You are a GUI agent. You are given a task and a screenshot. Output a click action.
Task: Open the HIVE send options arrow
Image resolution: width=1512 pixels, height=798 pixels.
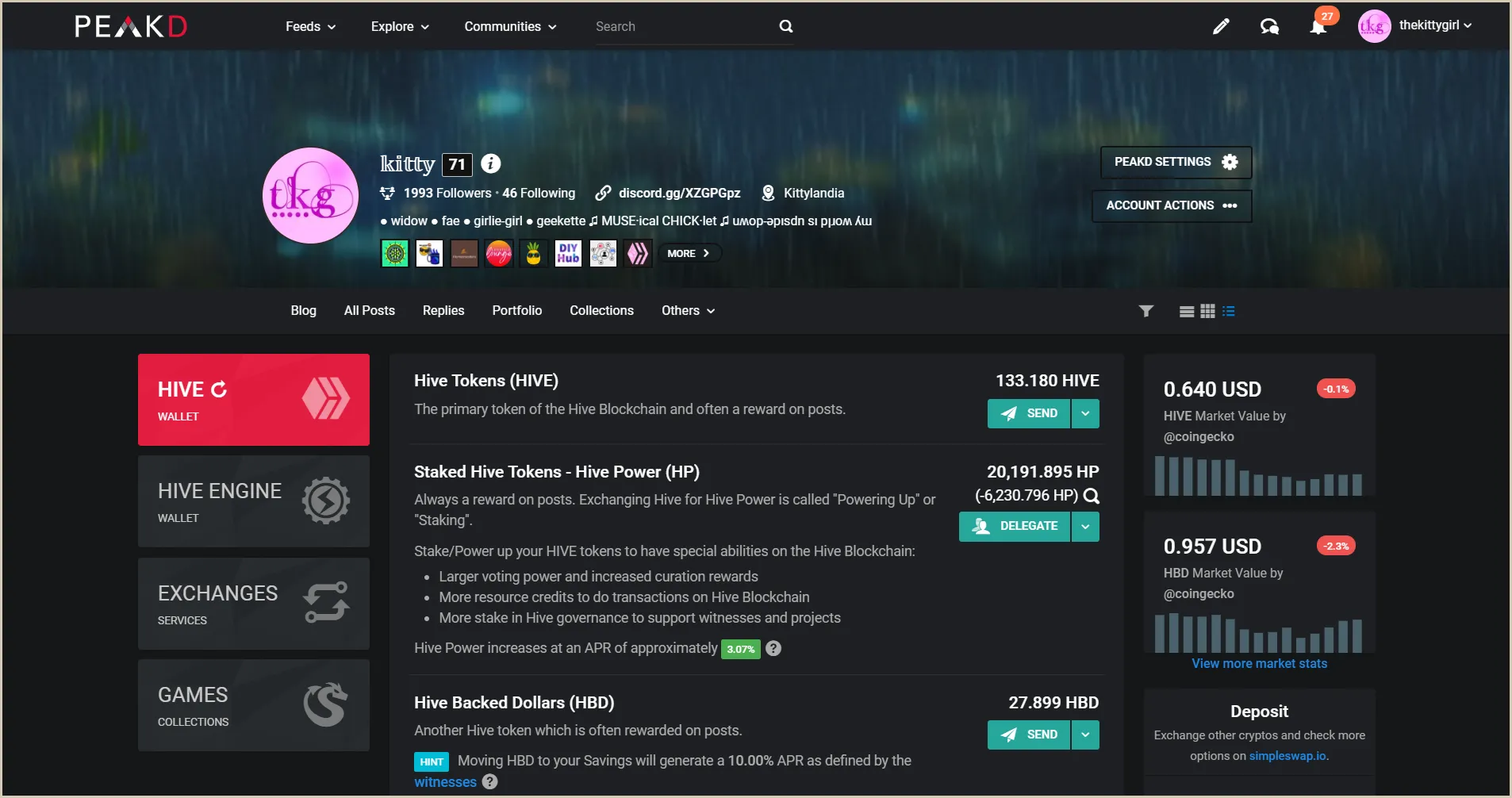point(1085,413)
